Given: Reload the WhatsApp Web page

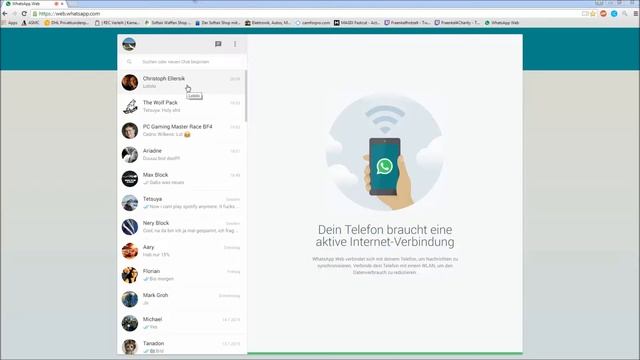Looking at the screenshot, I should point(24,13).
